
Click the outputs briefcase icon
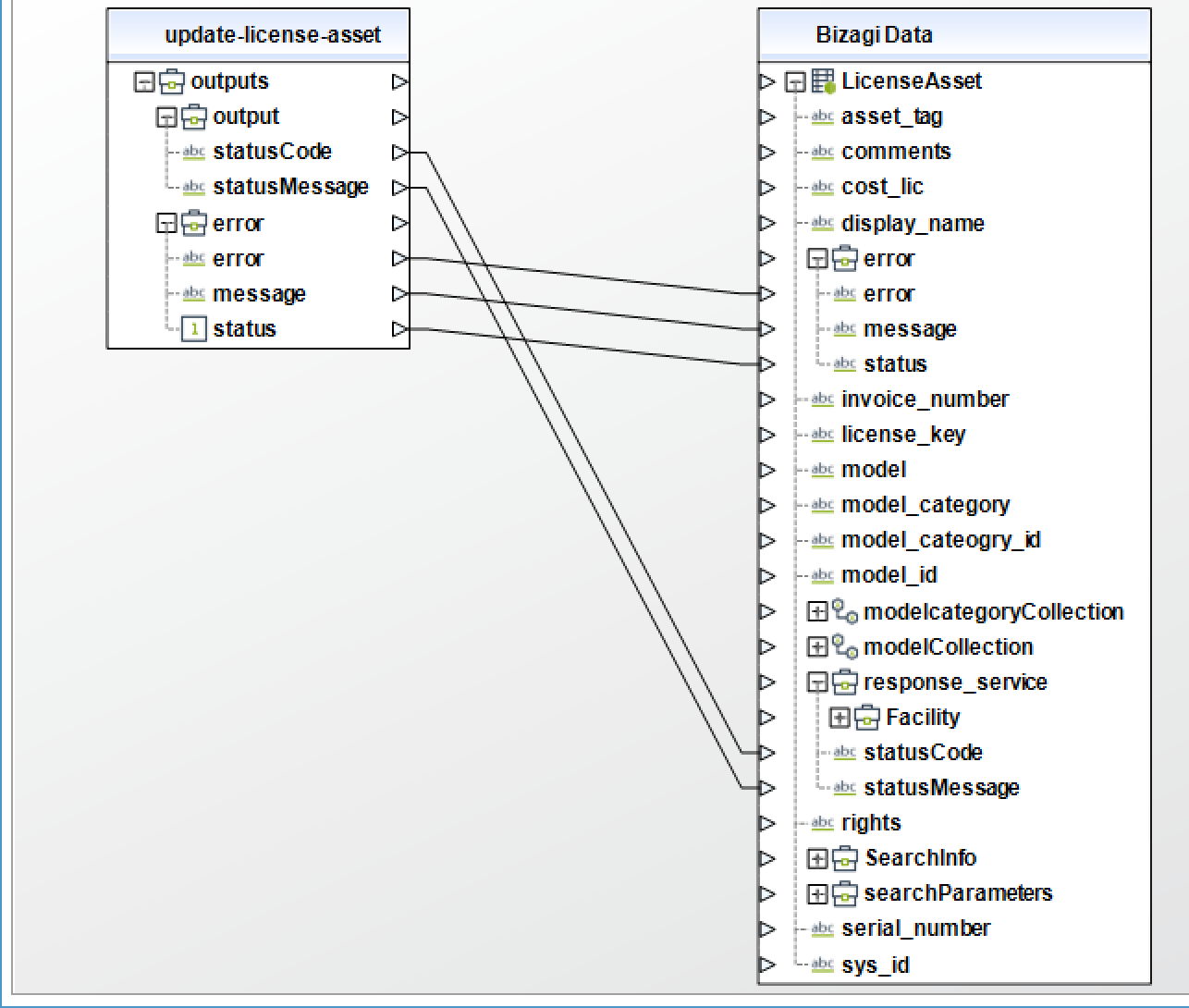171,81
